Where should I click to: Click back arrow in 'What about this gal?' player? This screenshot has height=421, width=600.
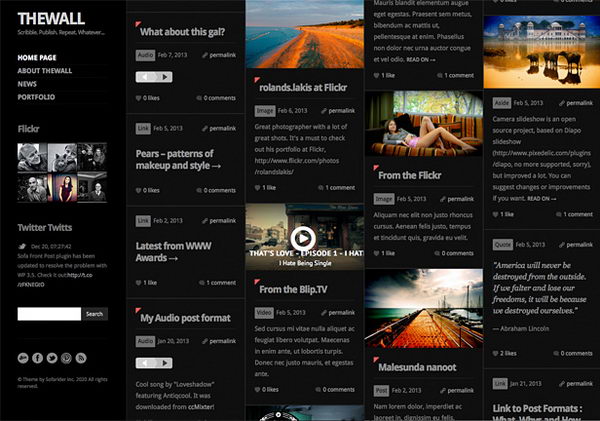(145, 77)
